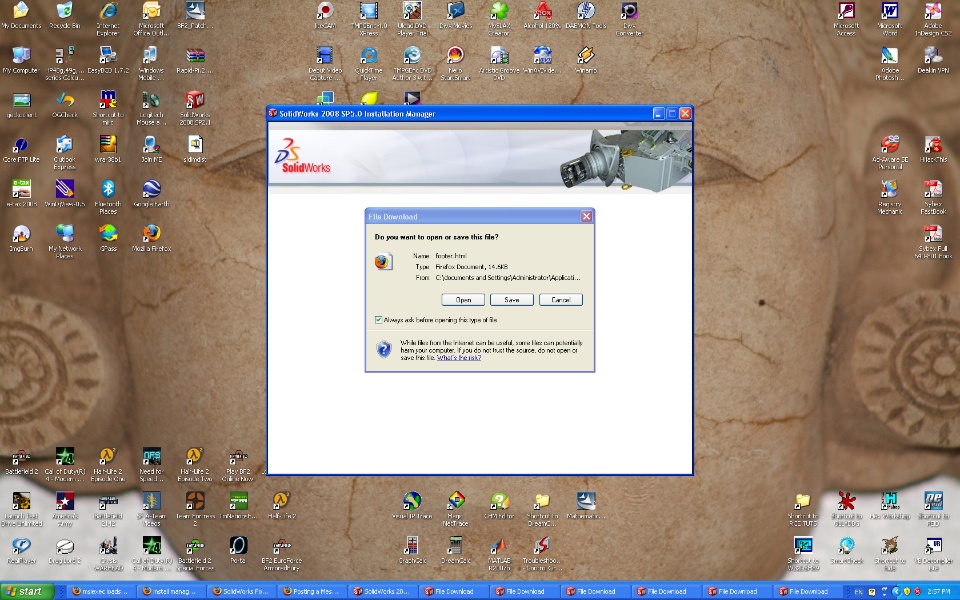Launch the Team Fortress 2 shortcut
The image size is (960, 600).
(x=195, y=509)
